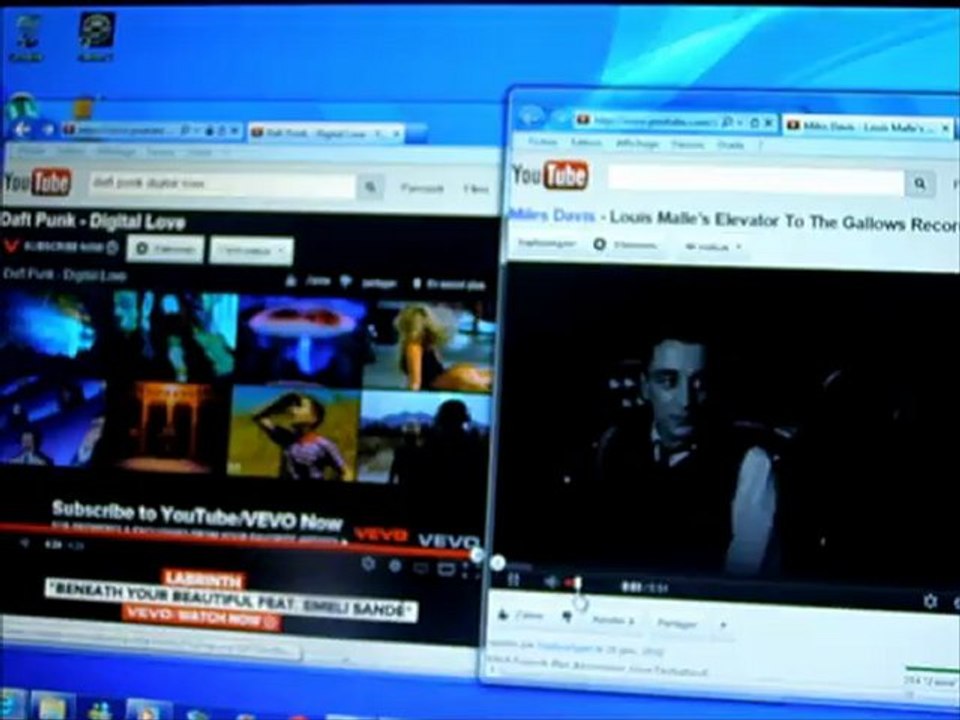Open File Explorer from the taskbar
The height and width of the screenshot is (720, 960).
click(x=53, y=708)
